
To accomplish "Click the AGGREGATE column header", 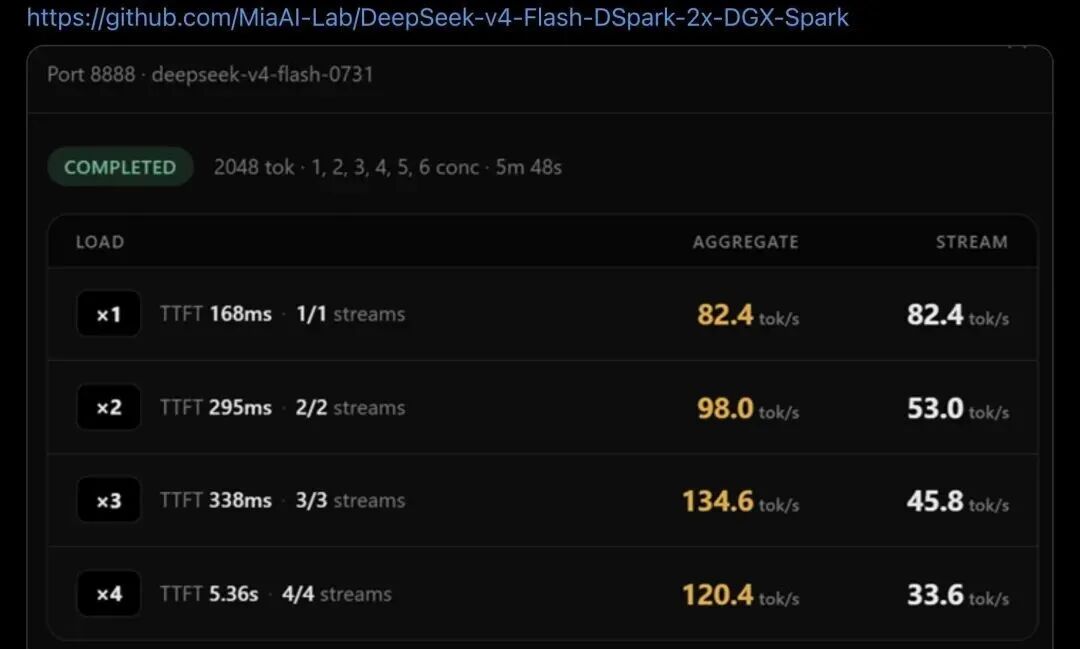I will tap(746, 242).
